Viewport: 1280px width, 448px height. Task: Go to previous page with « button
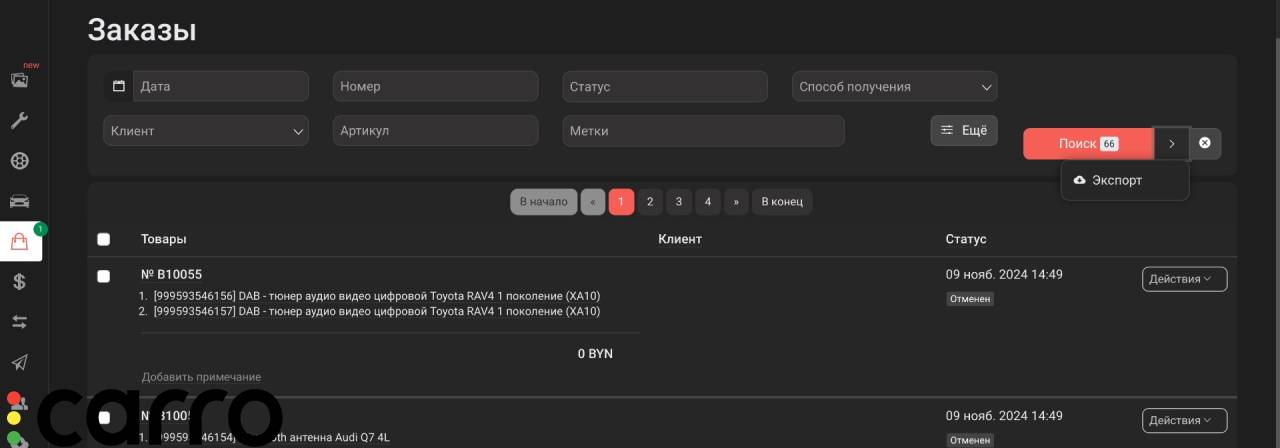point(593,201)
